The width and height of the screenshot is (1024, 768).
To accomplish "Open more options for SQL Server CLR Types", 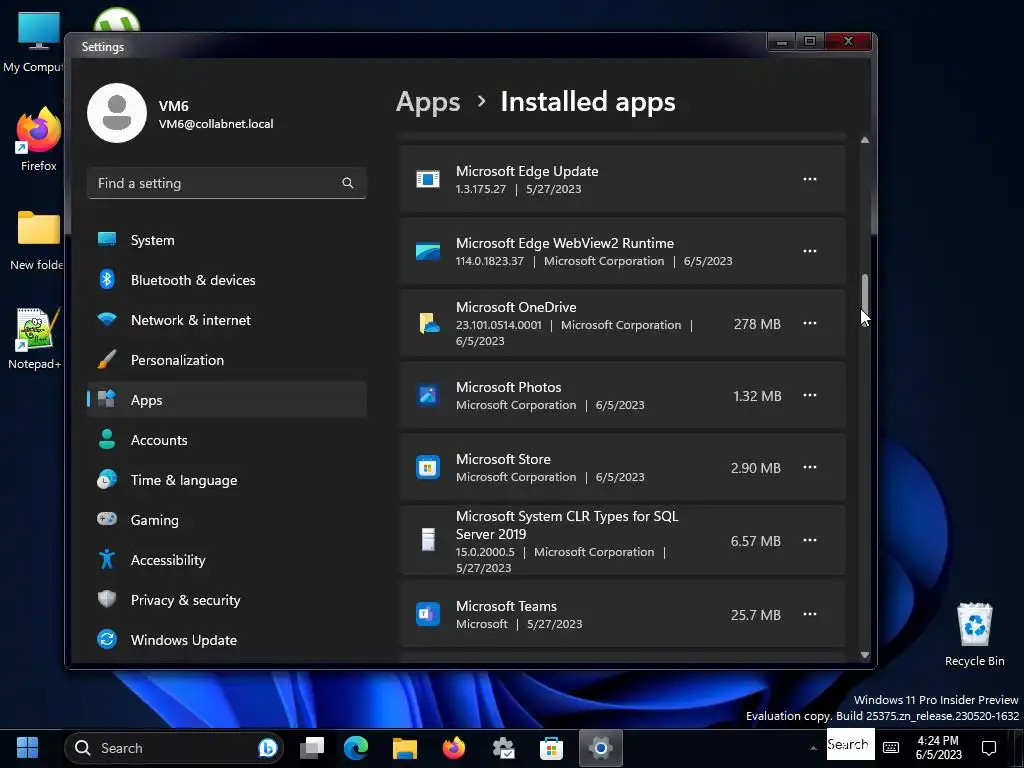I will coord(809,540).
